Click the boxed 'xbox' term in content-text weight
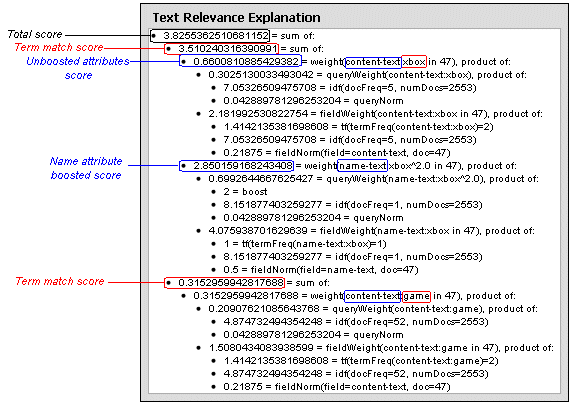Viewport: 571px width, 402px height. [x=414, y=62]
